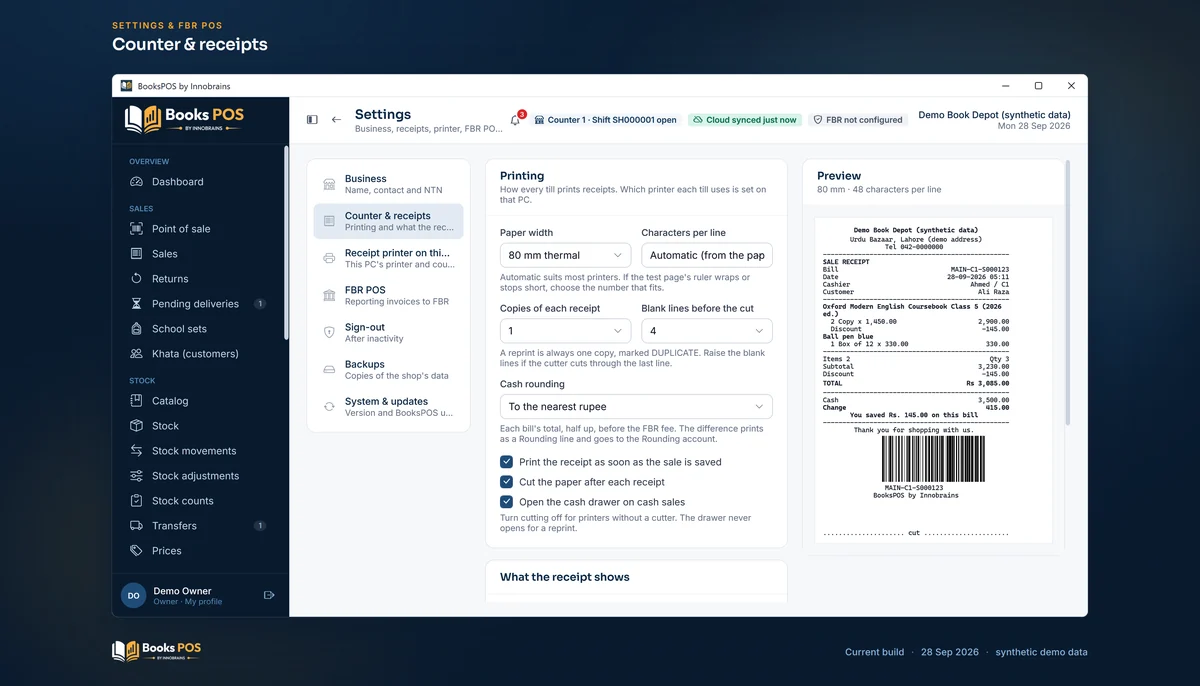Click the Sign-out shield icon
This screenshot has width=1200, height=686.
click(x=329, y=333)
